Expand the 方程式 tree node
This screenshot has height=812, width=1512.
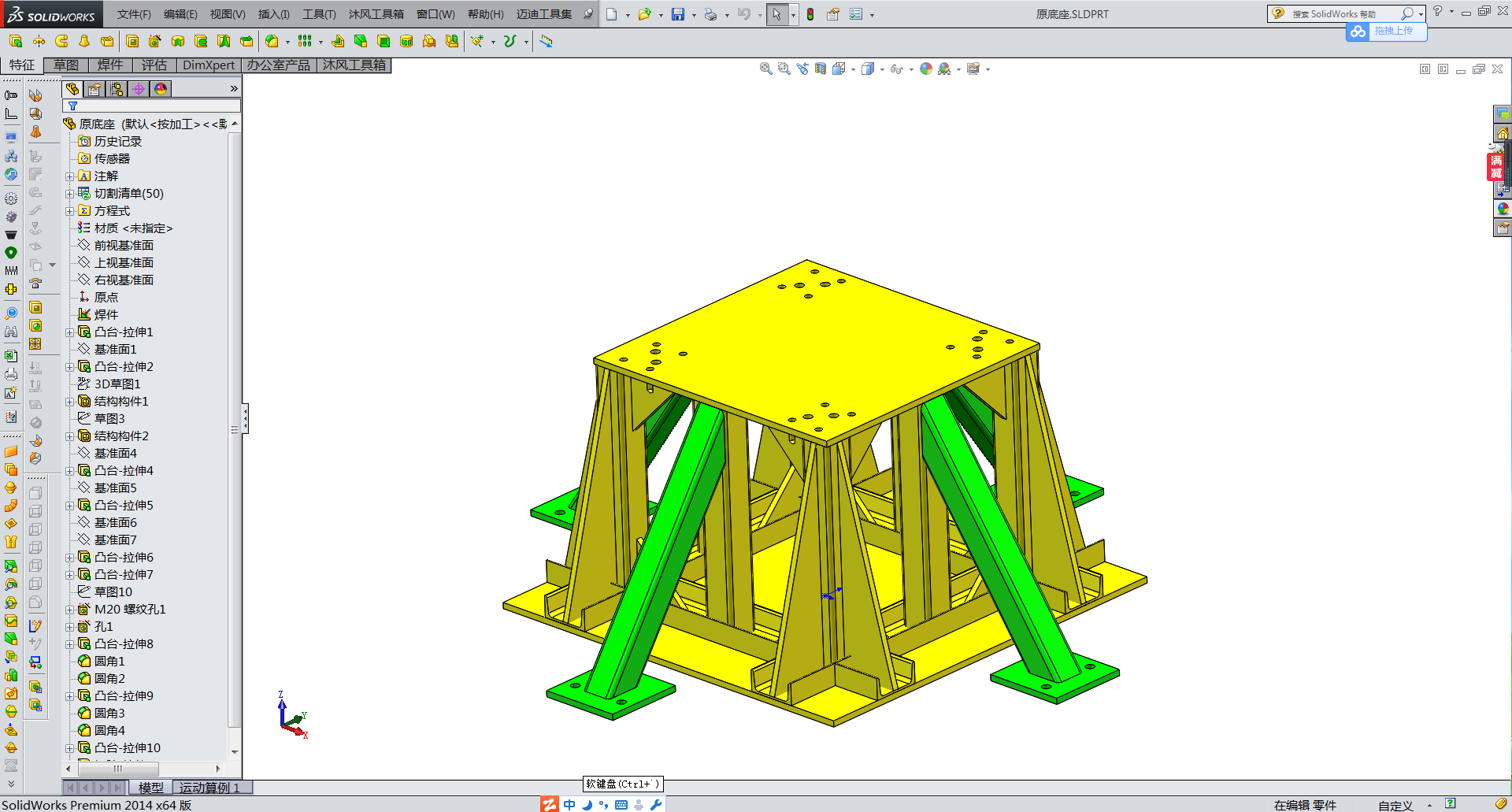(69, 211)
